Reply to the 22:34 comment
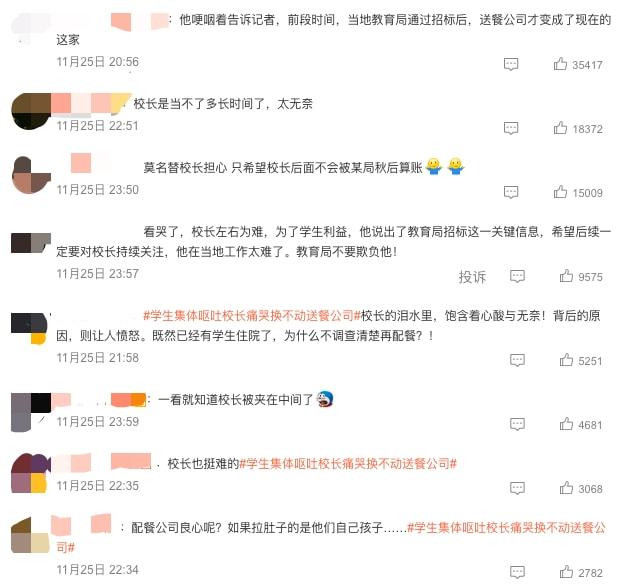This screenshot has width=622, height=586. pyautogui.click(x=517, y=573)
